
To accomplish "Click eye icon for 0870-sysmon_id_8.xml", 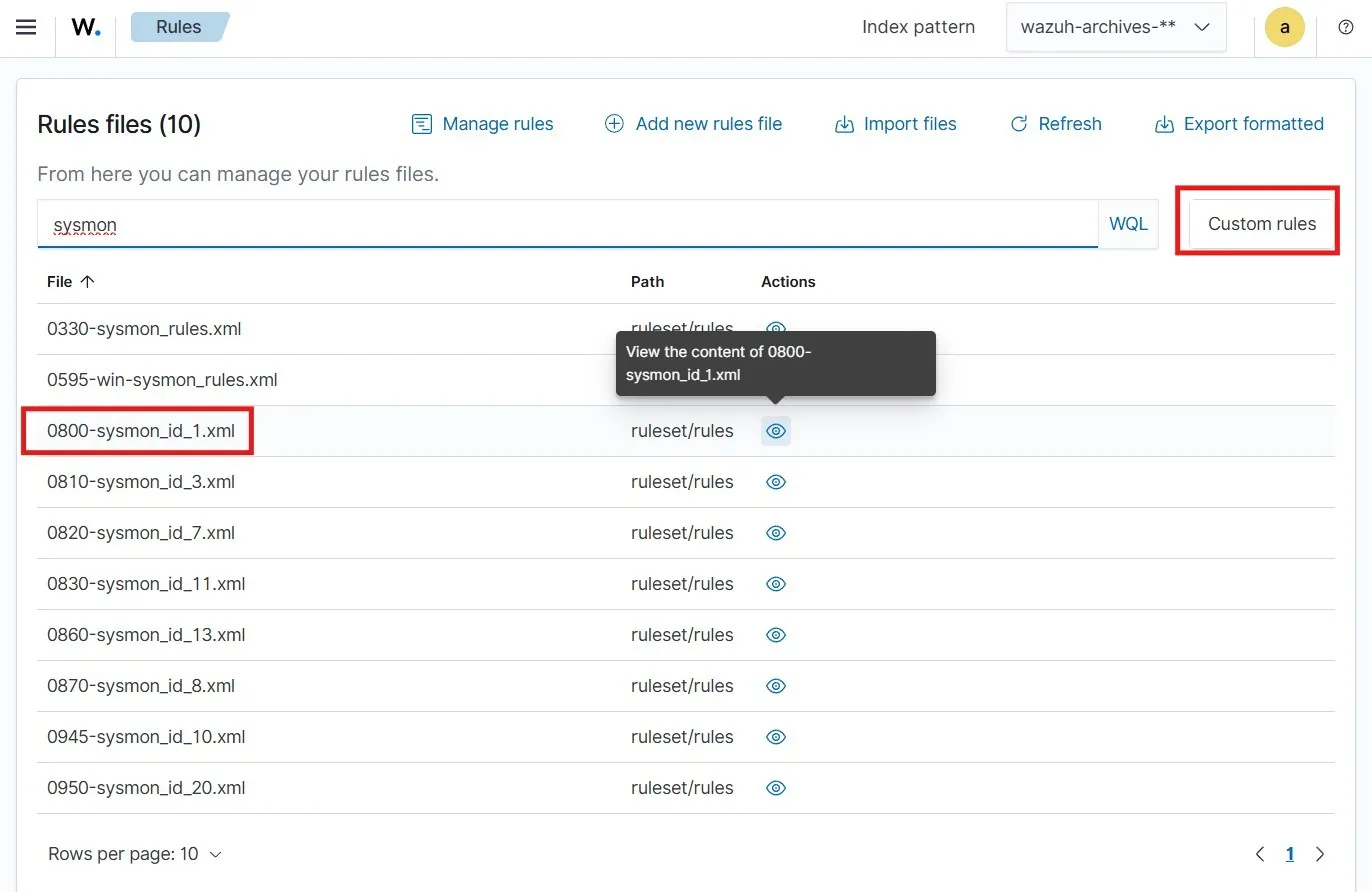I will [775, 686].
